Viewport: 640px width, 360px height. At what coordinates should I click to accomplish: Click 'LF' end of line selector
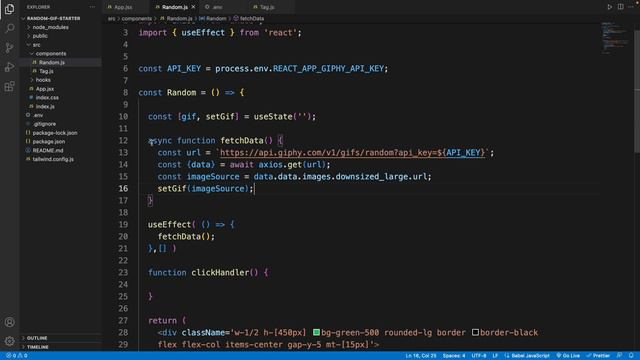(495, 356)
